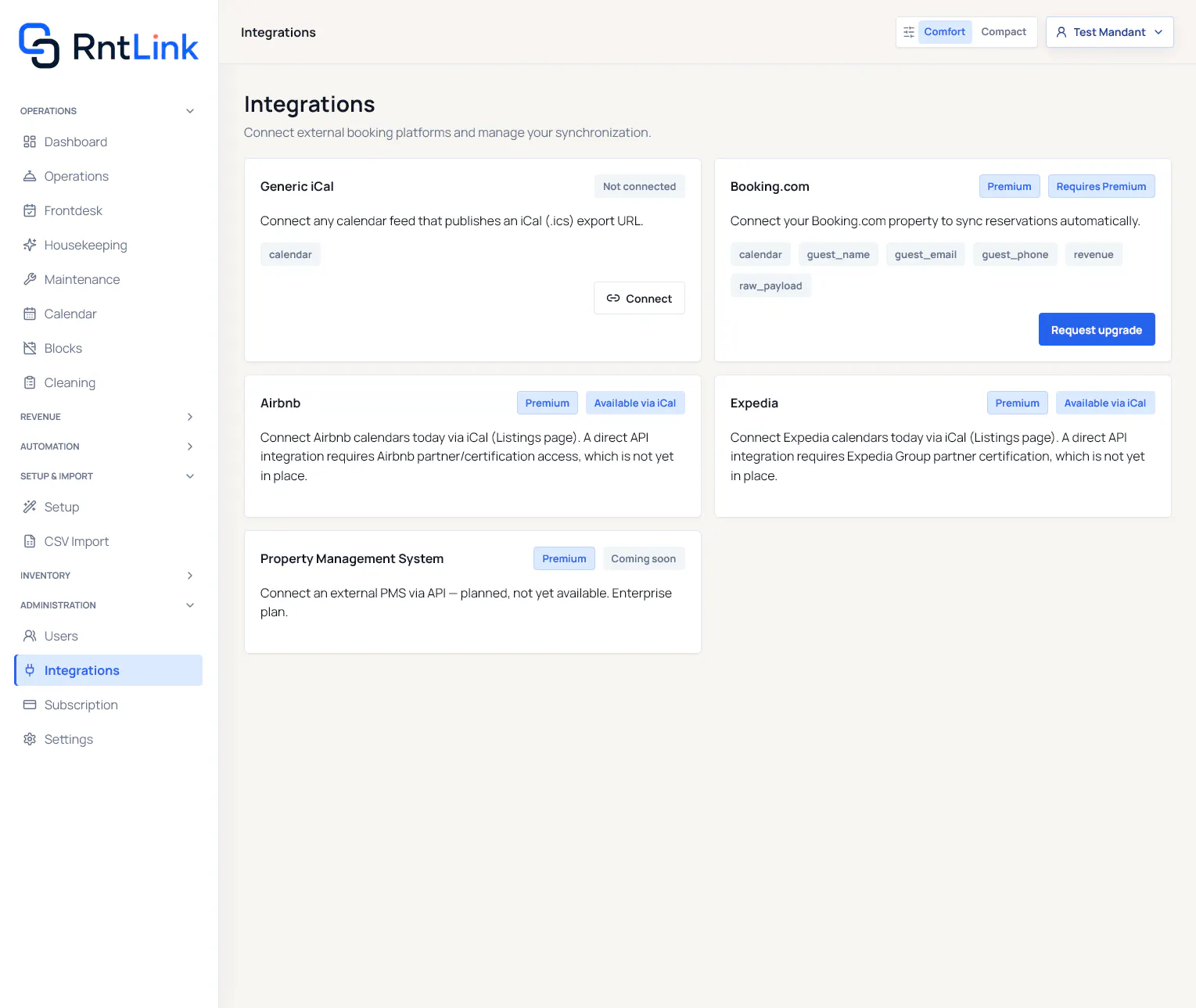
Task: Collapse the Administration section
Action: (108, 605)
